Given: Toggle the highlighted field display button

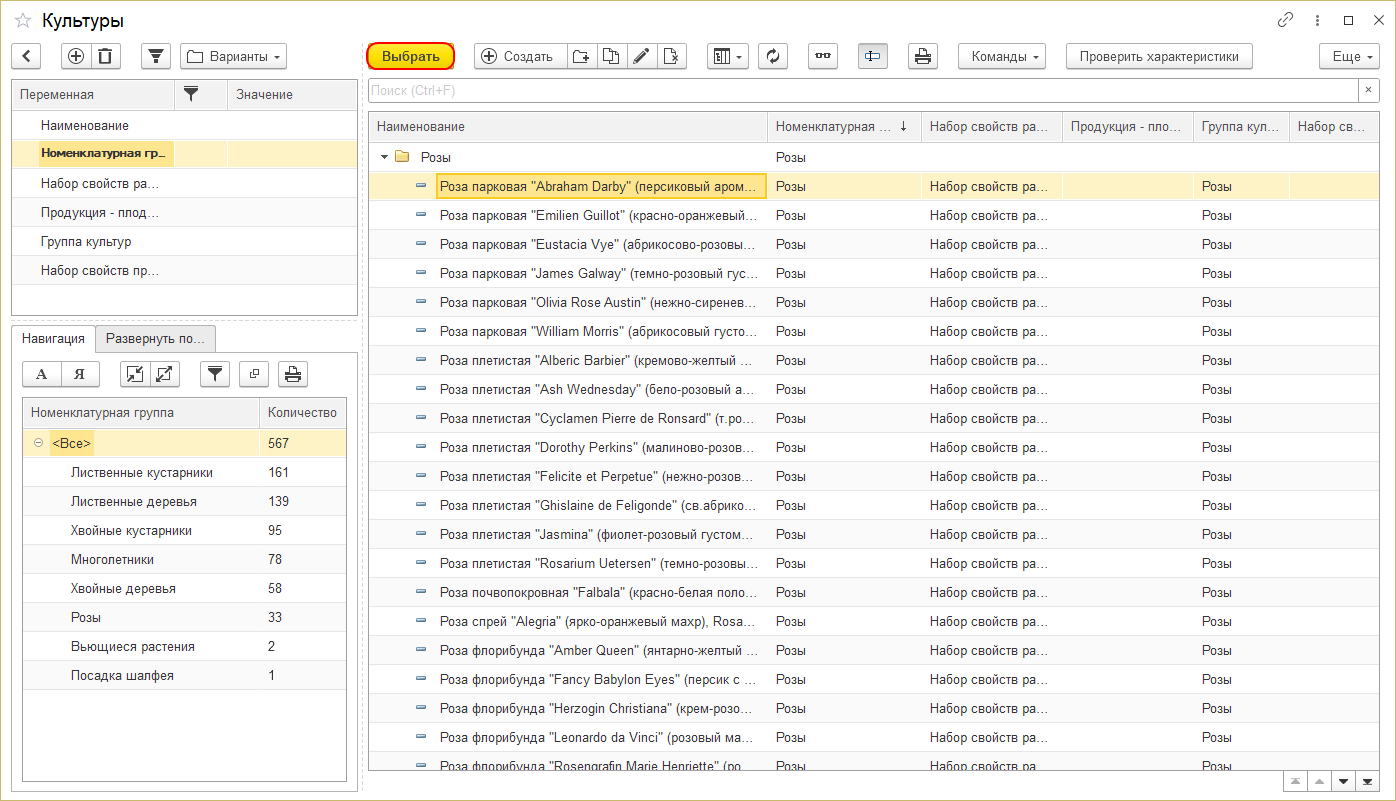Looking at the screenshot, I should (x=872, y=57).
